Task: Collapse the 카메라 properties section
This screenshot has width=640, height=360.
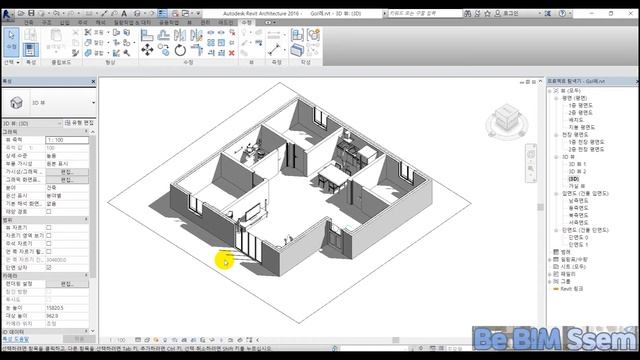Action: coord(86,276)
